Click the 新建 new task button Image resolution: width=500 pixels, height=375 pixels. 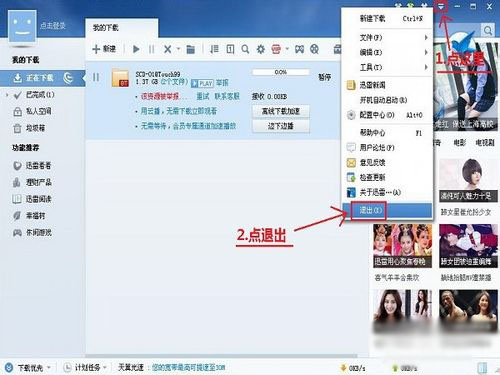(104, 49)
